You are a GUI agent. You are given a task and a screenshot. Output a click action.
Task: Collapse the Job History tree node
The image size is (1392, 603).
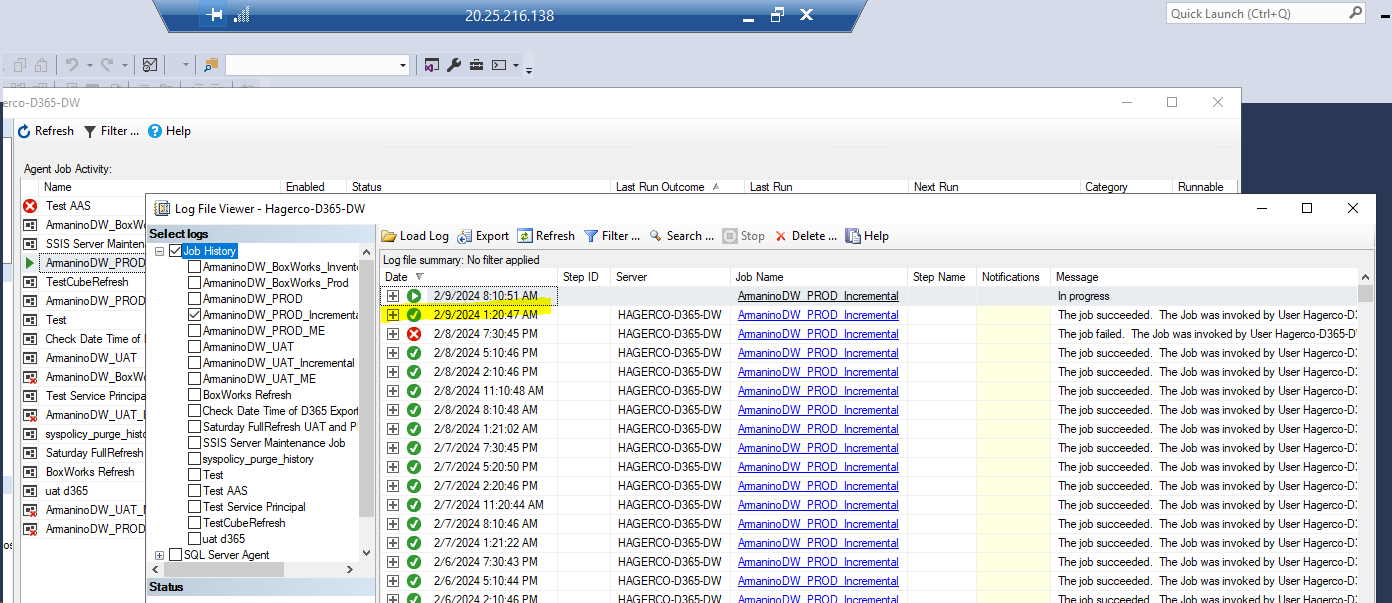click(x=159, y=251)
